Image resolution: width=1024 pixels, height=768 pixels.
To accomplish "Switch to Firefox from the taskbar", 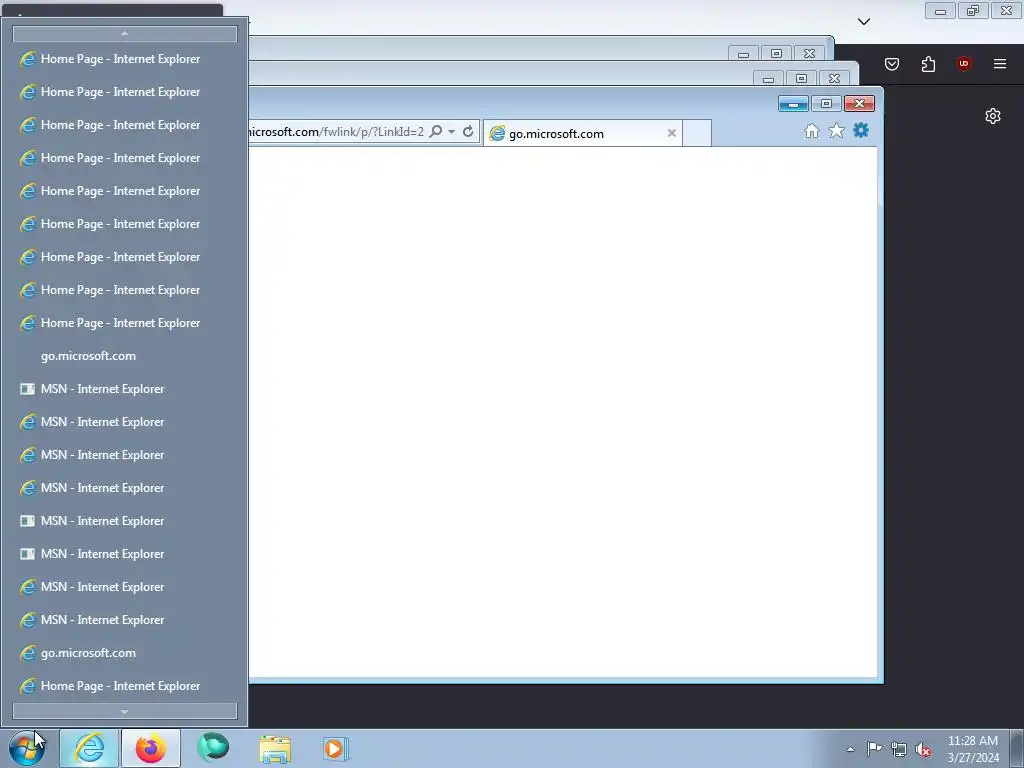I will pos(150,748).
